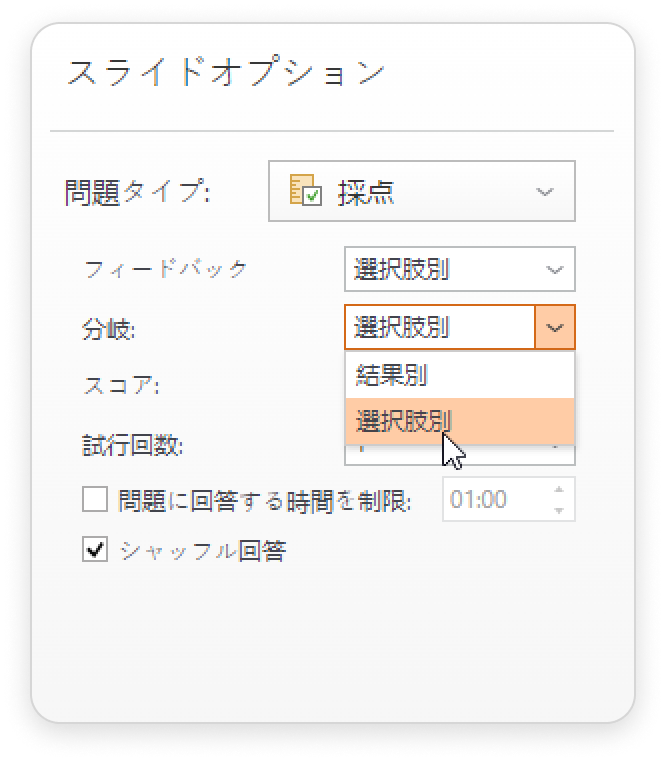Click the スライドオプション panel heading

pos(226,71)
